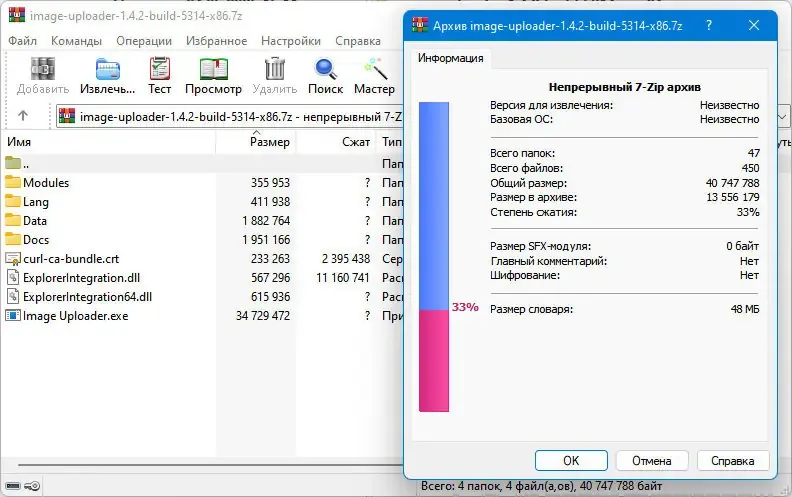Select the ExplorerIntegration64.dll file name

87,296
